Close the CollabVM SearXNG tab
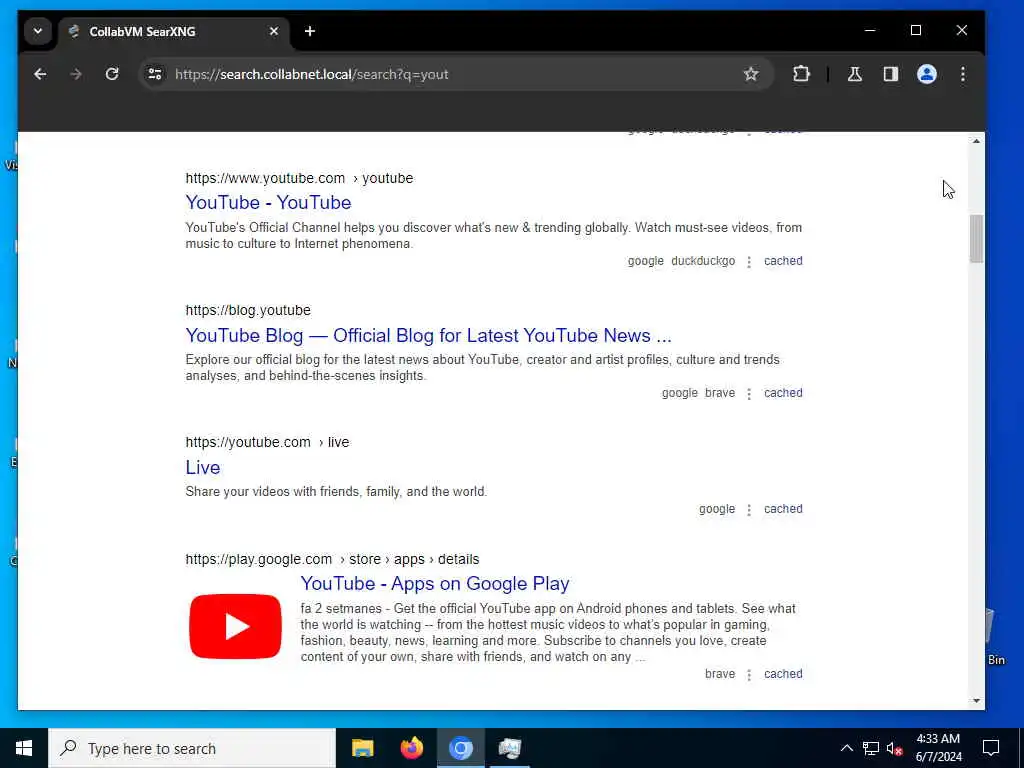 tap(274, 31)
